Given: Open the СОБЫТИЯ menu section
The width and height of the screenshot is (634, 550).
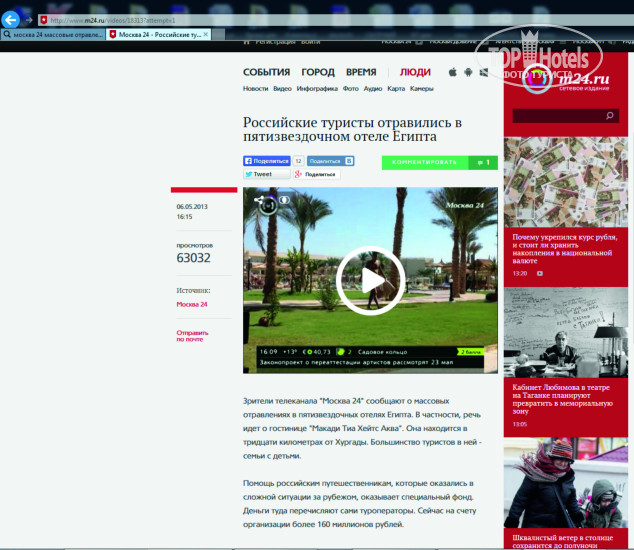Looking at the screenshot, I should click(266, 72).
